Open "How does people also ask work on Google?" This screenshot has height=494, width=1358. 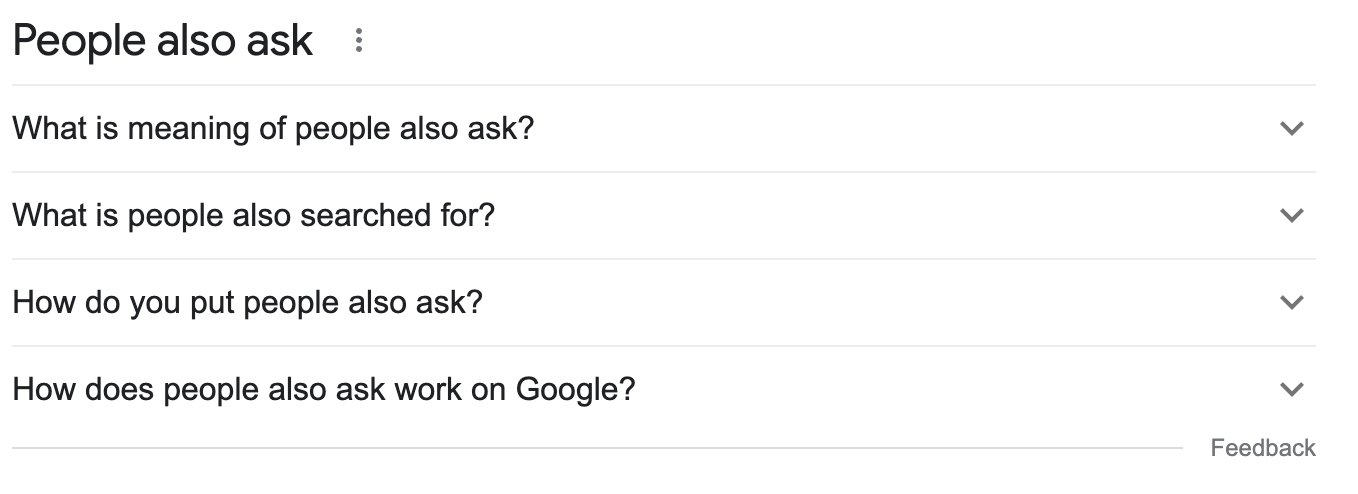pyautogui.click(x=323, y=389)
